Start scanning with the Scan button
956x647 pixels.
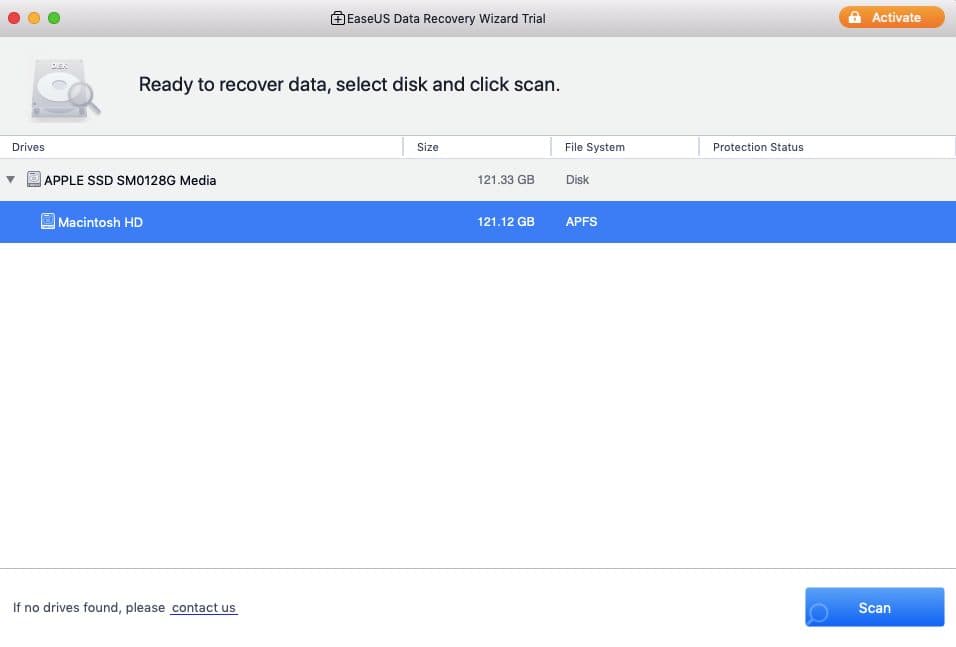coord(874,607)
